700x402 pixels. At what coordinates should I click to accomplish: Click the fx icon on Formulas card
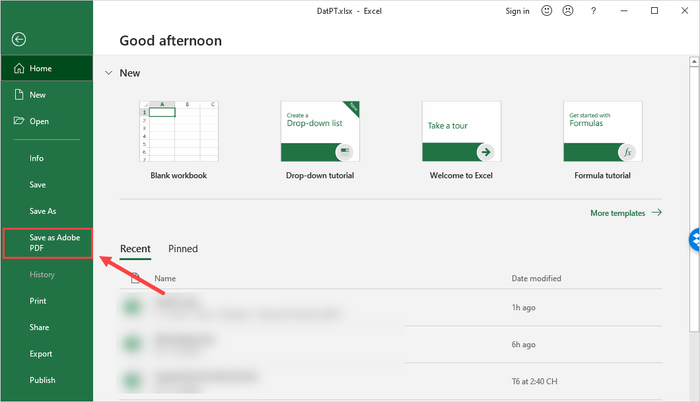627,152
